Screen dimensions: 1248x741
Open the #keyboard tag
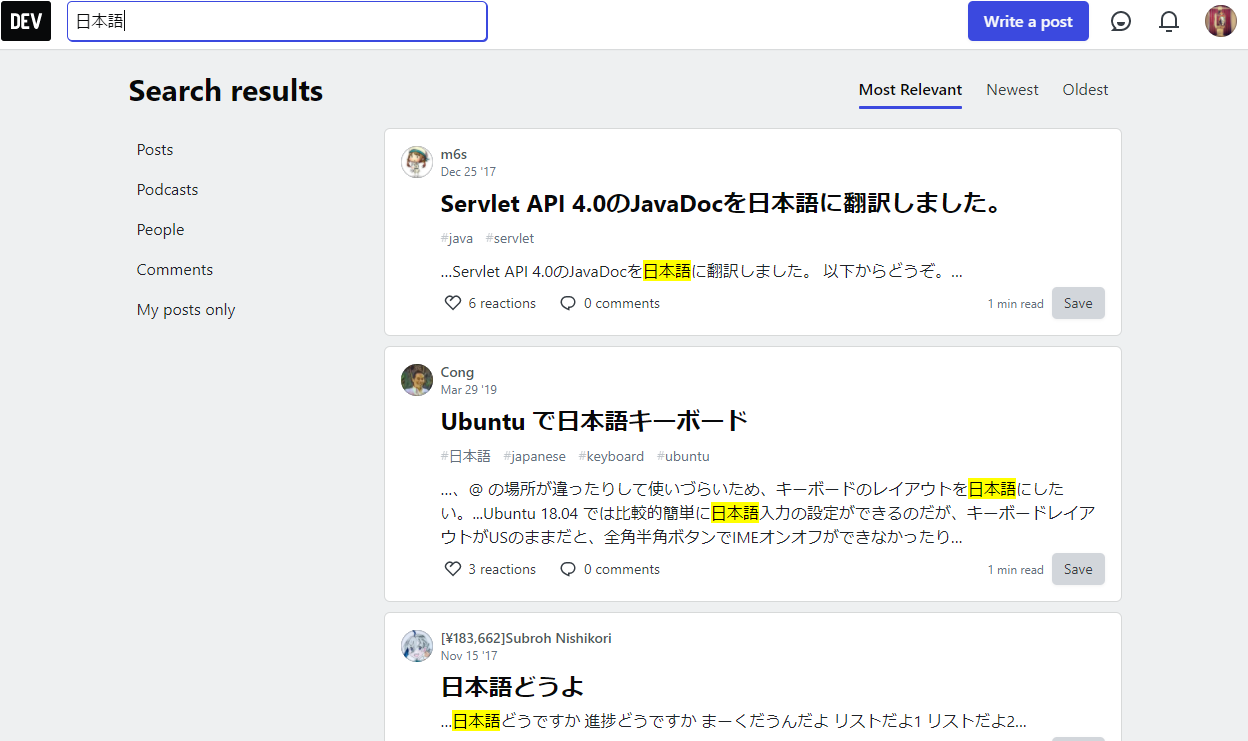coord(611,456)
